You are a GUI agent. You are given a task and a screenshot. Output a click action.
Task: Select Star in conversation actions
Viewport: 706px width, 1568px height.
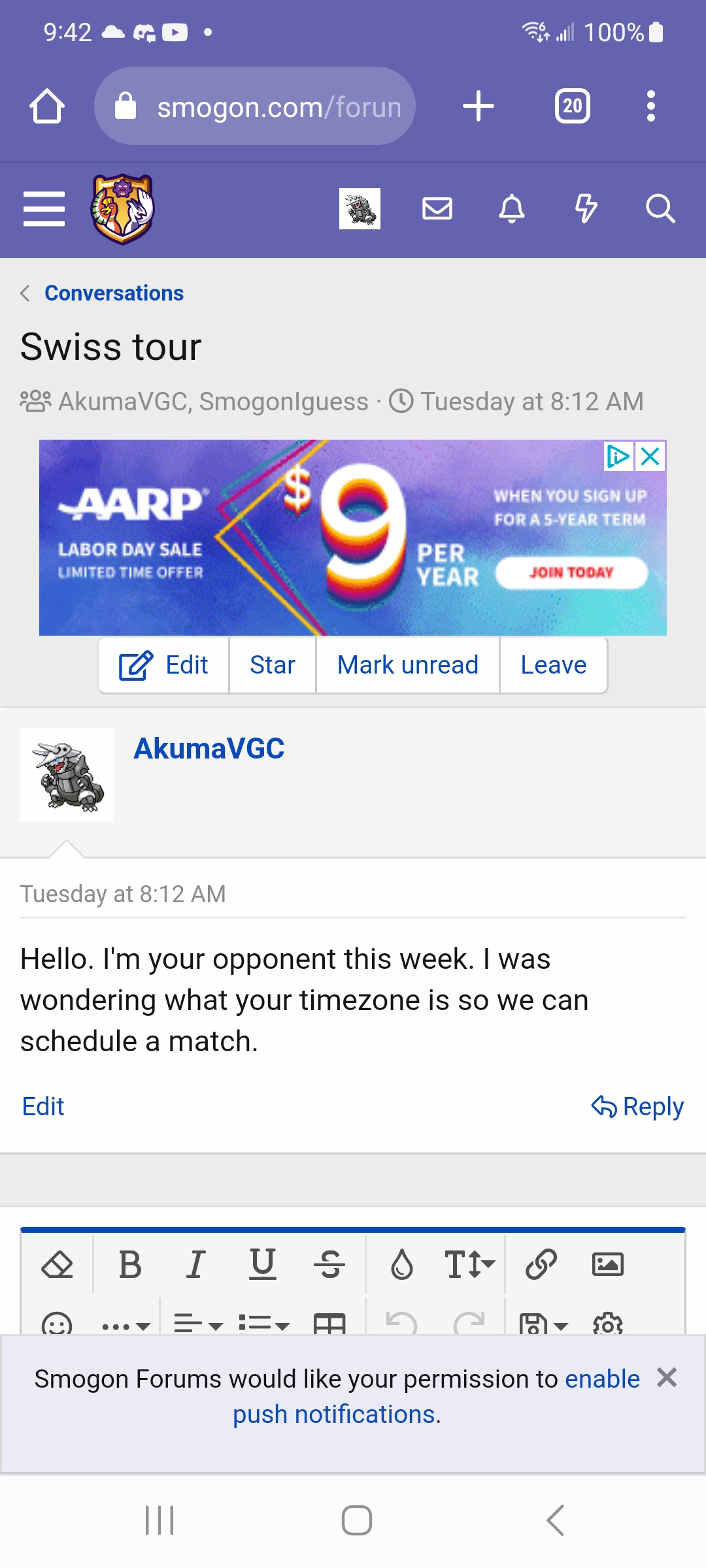[x=273, y=665]
